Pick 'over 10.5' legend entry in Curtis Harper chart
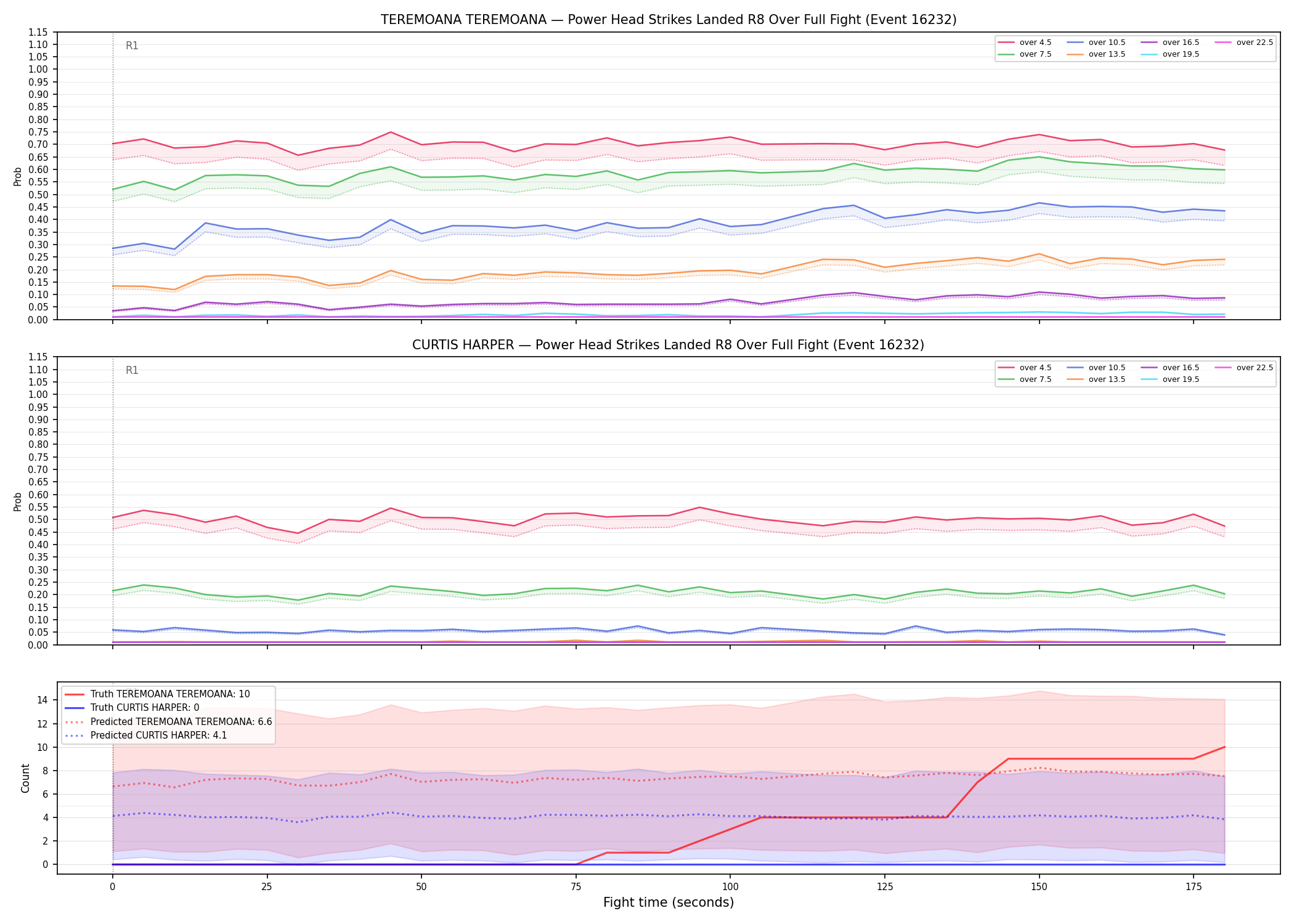 click(x=1096, y=368)
